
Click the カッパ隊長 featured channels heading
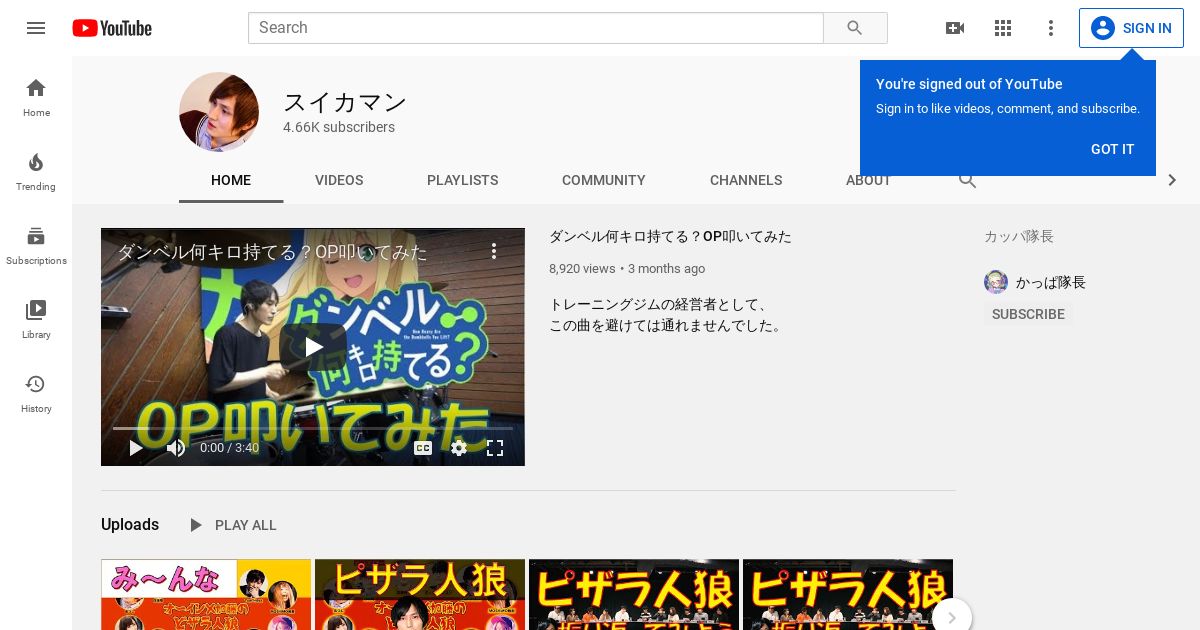click(x=1019, y=237)
